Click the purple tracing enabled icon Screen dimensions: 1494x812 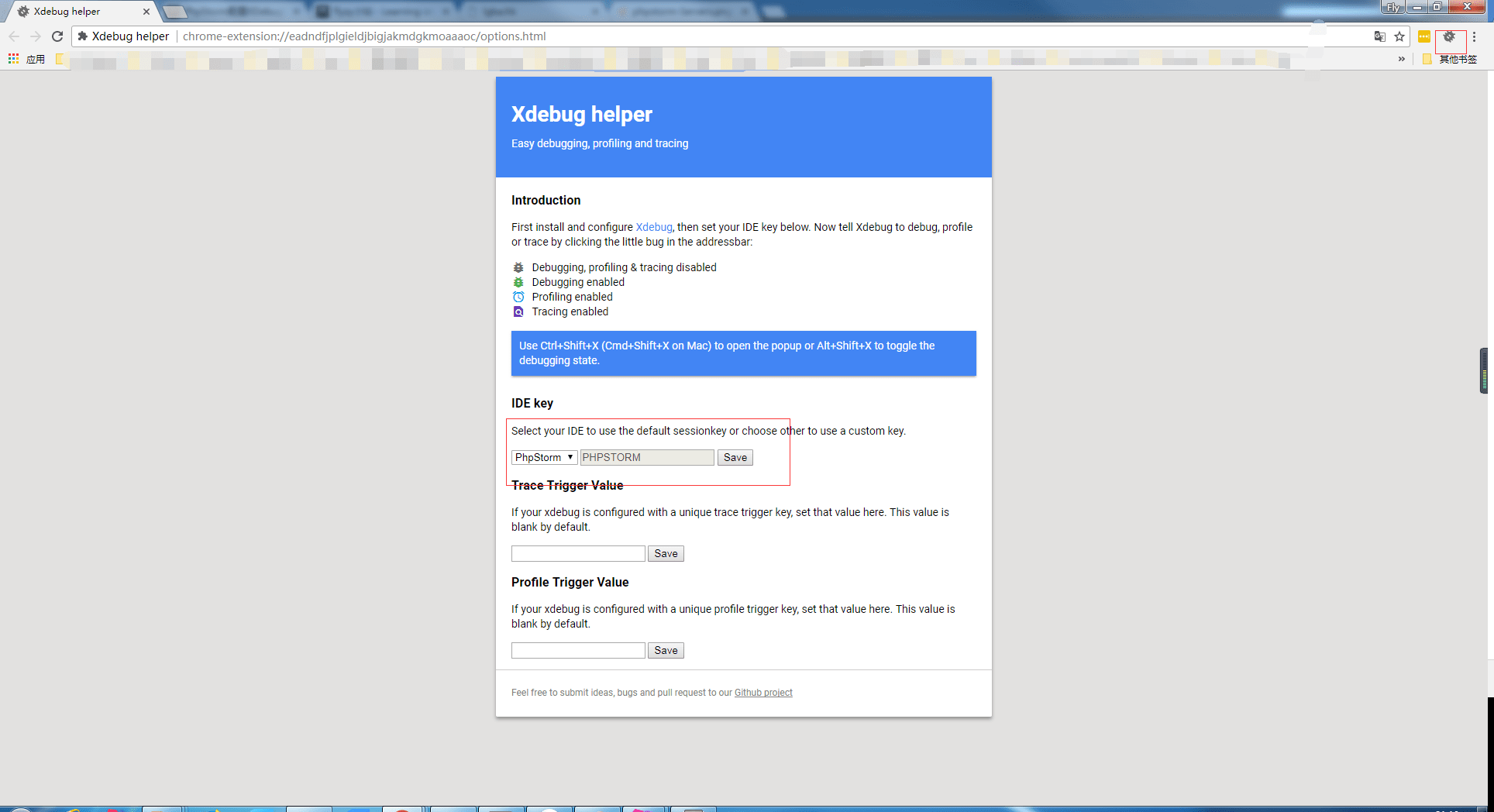518,311
